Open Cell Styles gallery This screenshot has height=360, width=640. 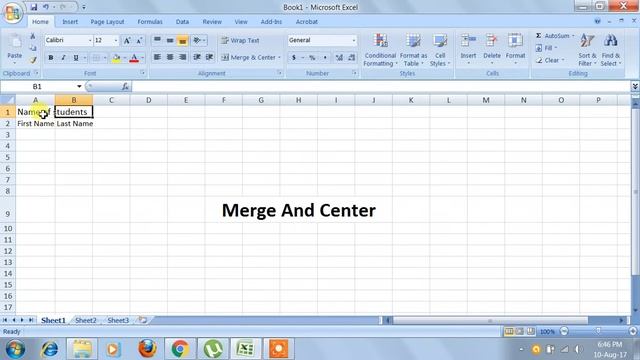[x=440, y=50]
